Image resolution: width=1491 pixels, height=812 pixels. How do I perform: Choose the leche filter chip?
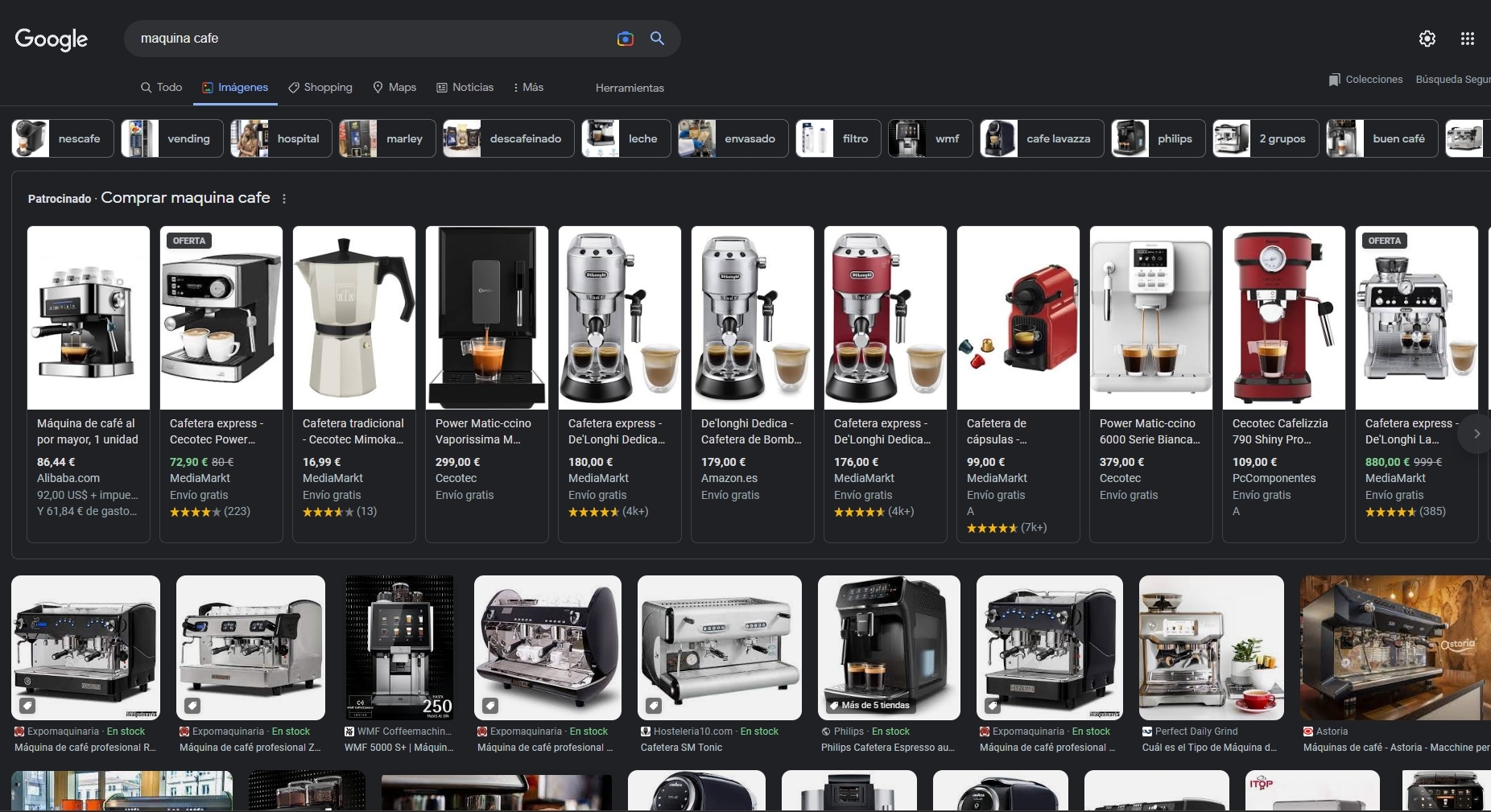[626, 138]
